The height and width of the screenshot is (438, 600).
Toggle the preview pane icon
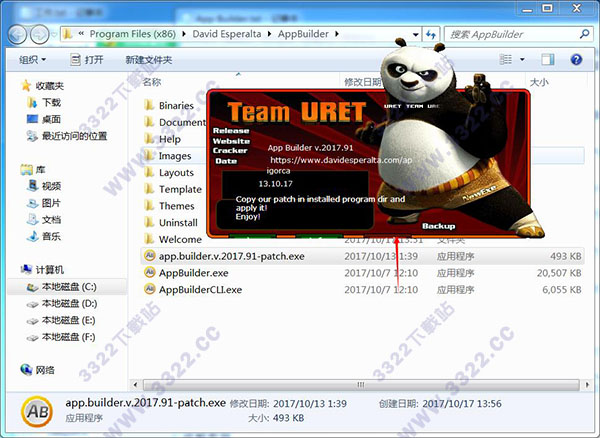[x=548, y=59]
